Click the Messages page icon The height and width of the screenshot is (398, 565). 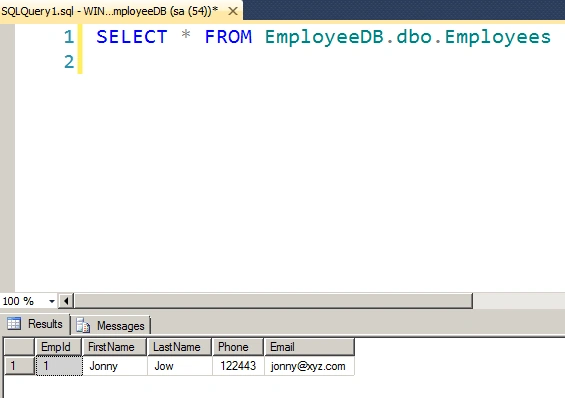[x=83, y=326]
